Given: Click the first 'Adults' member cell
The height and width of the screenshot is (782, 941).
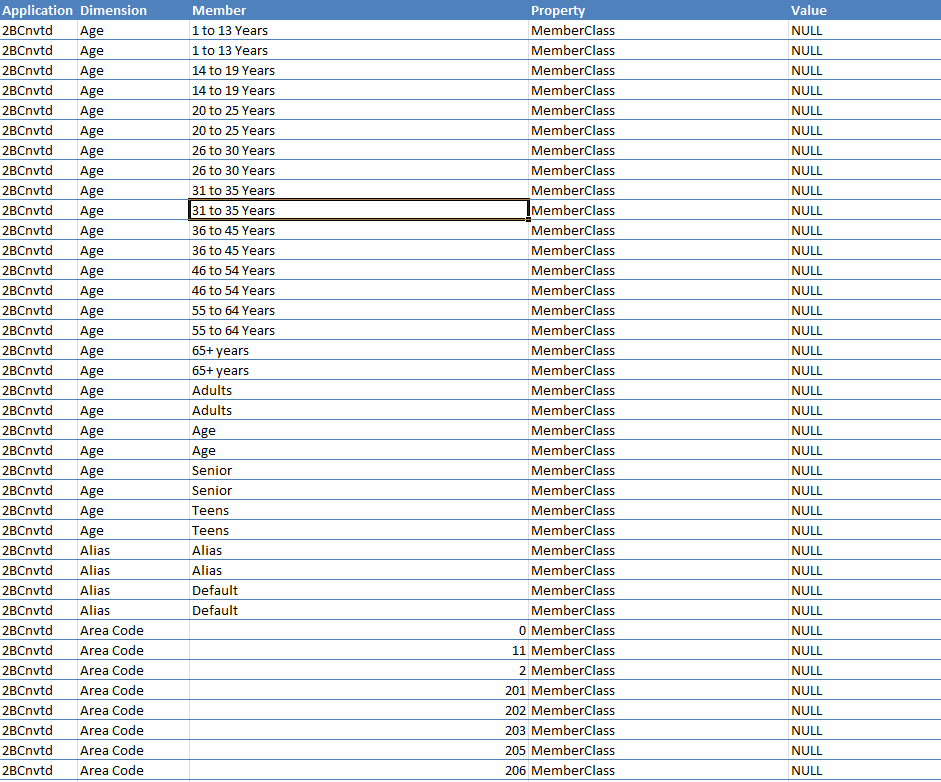Looking at the screenshot, I should [359, 391].
